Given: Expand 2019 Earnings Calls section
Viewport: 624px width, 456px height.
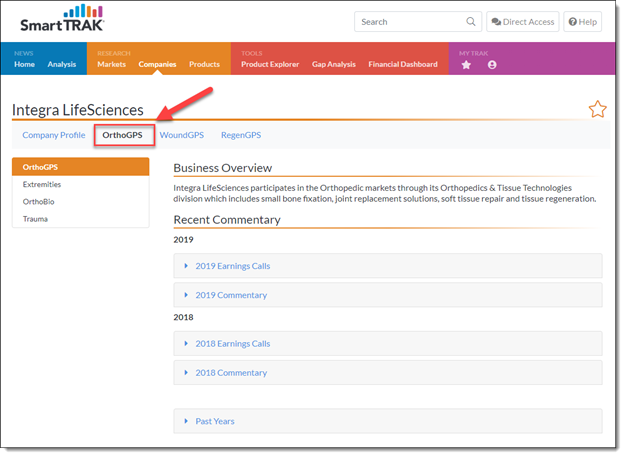Looking at the screenshot, I should [388, 266].
